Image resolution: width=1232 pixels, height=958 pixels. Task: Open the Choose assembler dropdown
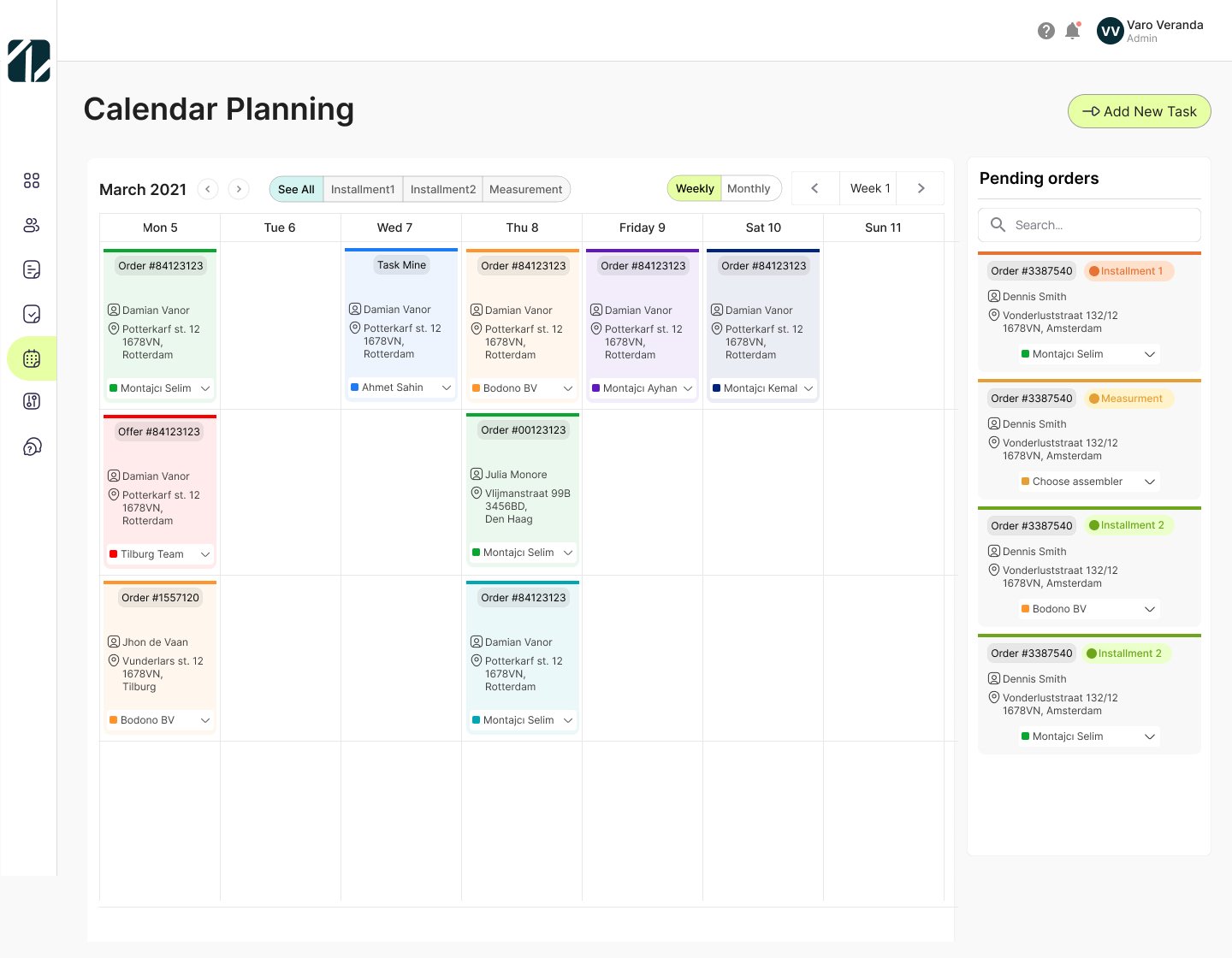[x=1149, y=482]
